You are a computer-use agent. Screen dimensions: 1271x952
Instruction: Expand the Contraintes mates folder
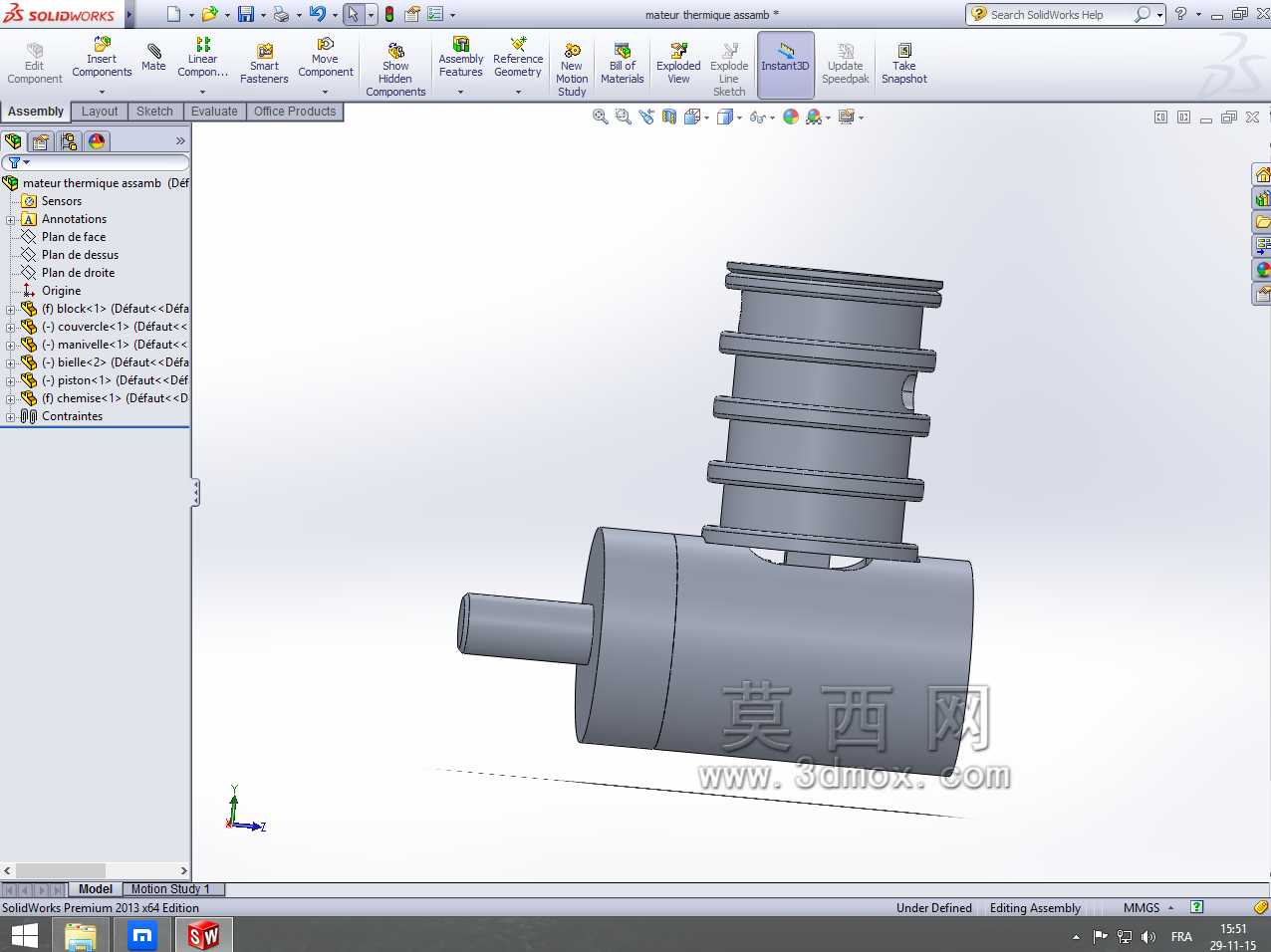point(10,417)
